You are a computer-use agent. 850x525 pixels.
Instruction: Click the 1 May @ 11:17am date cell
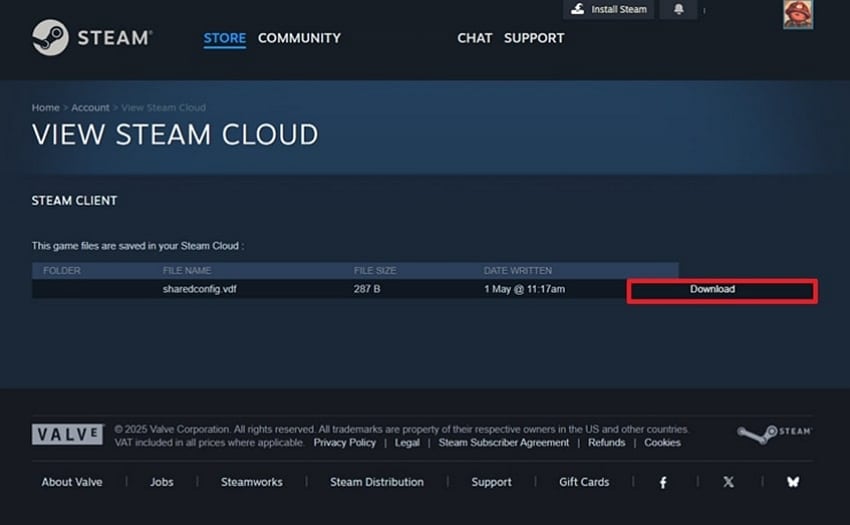coord(524,289)
